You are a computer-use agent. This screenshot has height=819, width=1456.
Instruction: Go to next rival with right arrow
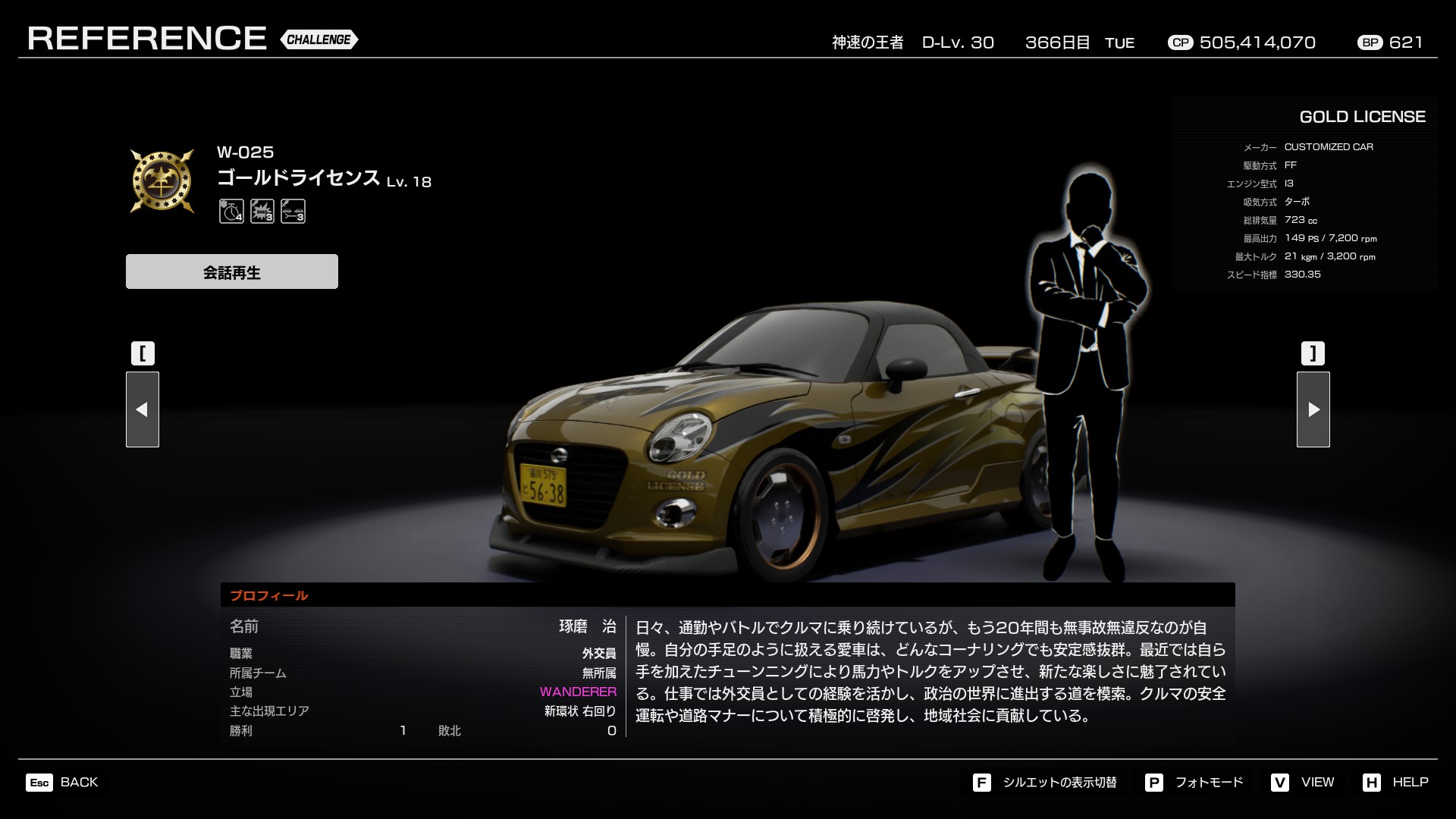[x=1313, y=409]
